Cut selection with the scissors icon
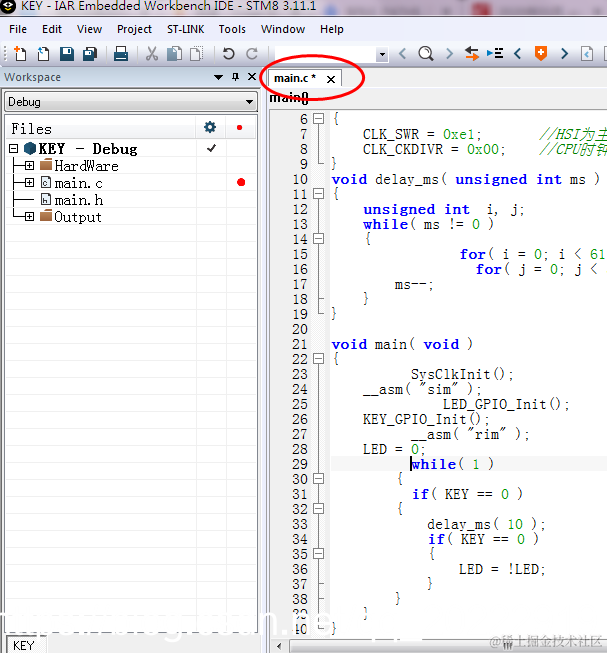Viewport: 607px width, 653px height. [152, 54]
